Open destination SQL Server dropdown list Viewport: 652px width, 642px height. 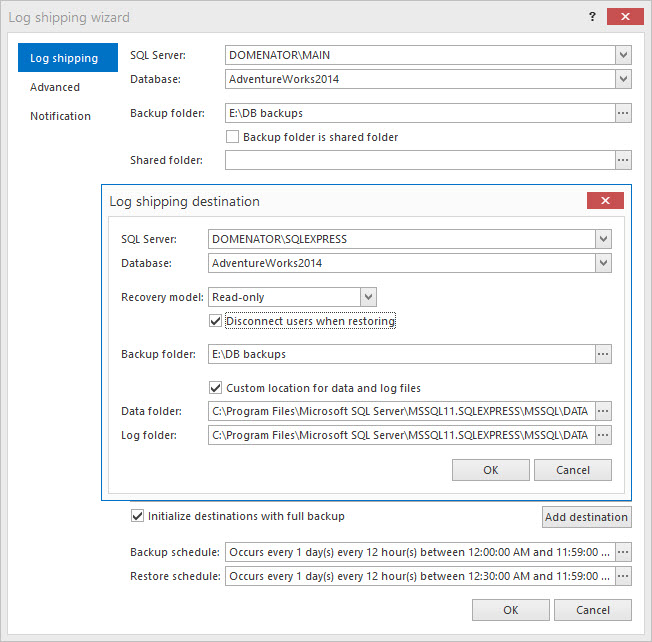603,239
